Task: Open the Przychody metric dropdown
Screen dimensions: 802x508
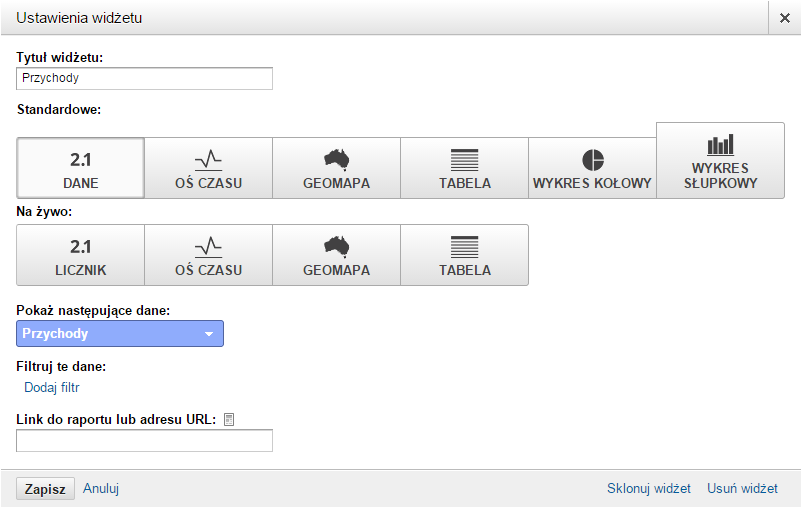Action: 120,334
